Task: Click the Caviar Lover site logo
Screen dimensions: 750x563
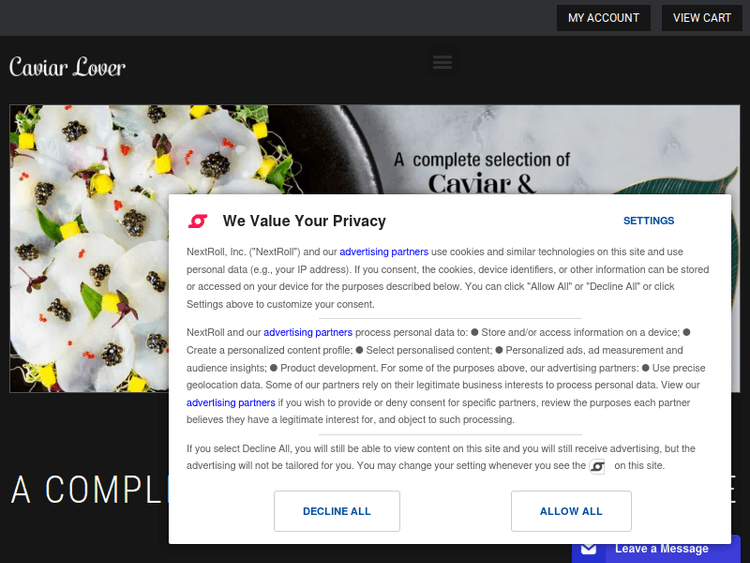Action: click(x=67, y=67)
